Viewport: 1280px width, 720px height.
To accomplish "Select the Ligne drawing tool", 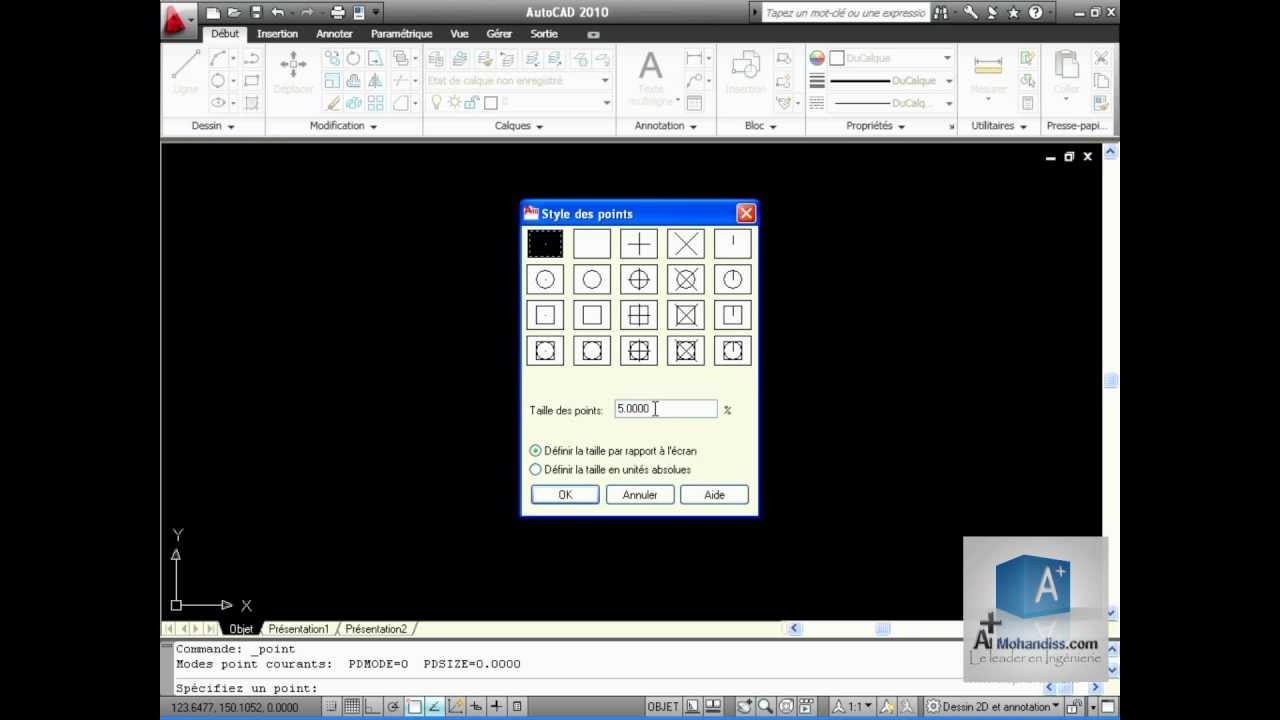I will [x=185, y=73].
